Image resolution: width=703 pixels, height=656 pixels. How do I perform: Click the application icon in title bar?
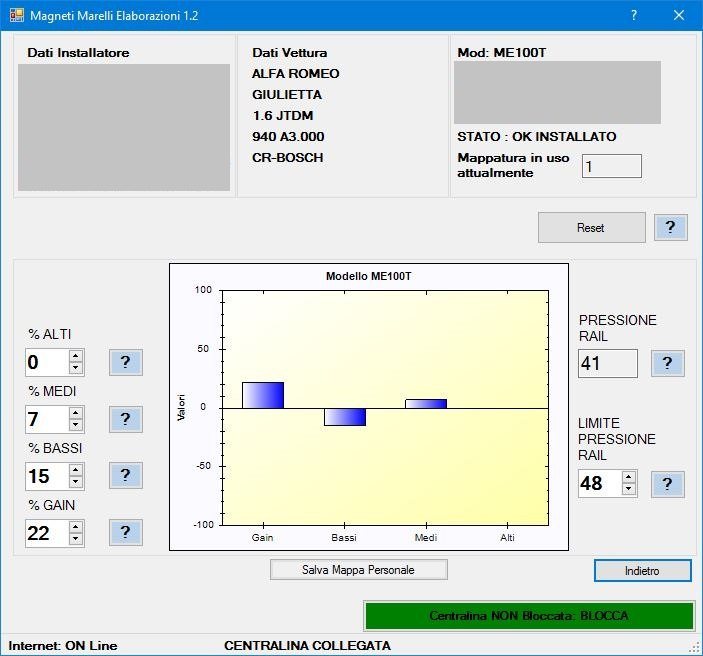(x=17, y=15)
